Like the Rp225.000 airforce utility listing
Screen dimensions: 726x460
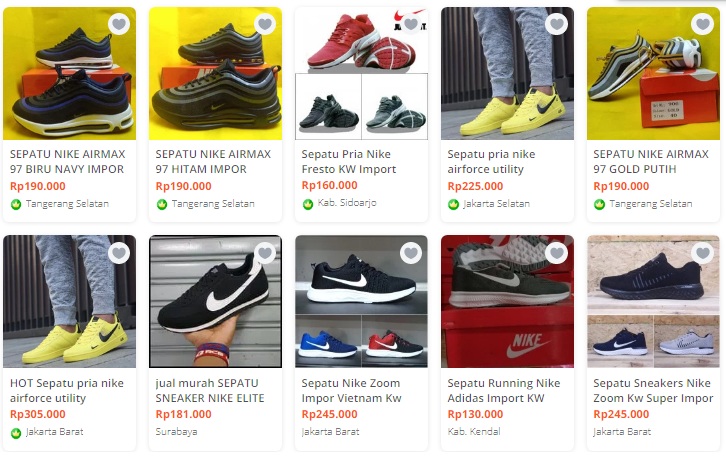click(557, 24)
